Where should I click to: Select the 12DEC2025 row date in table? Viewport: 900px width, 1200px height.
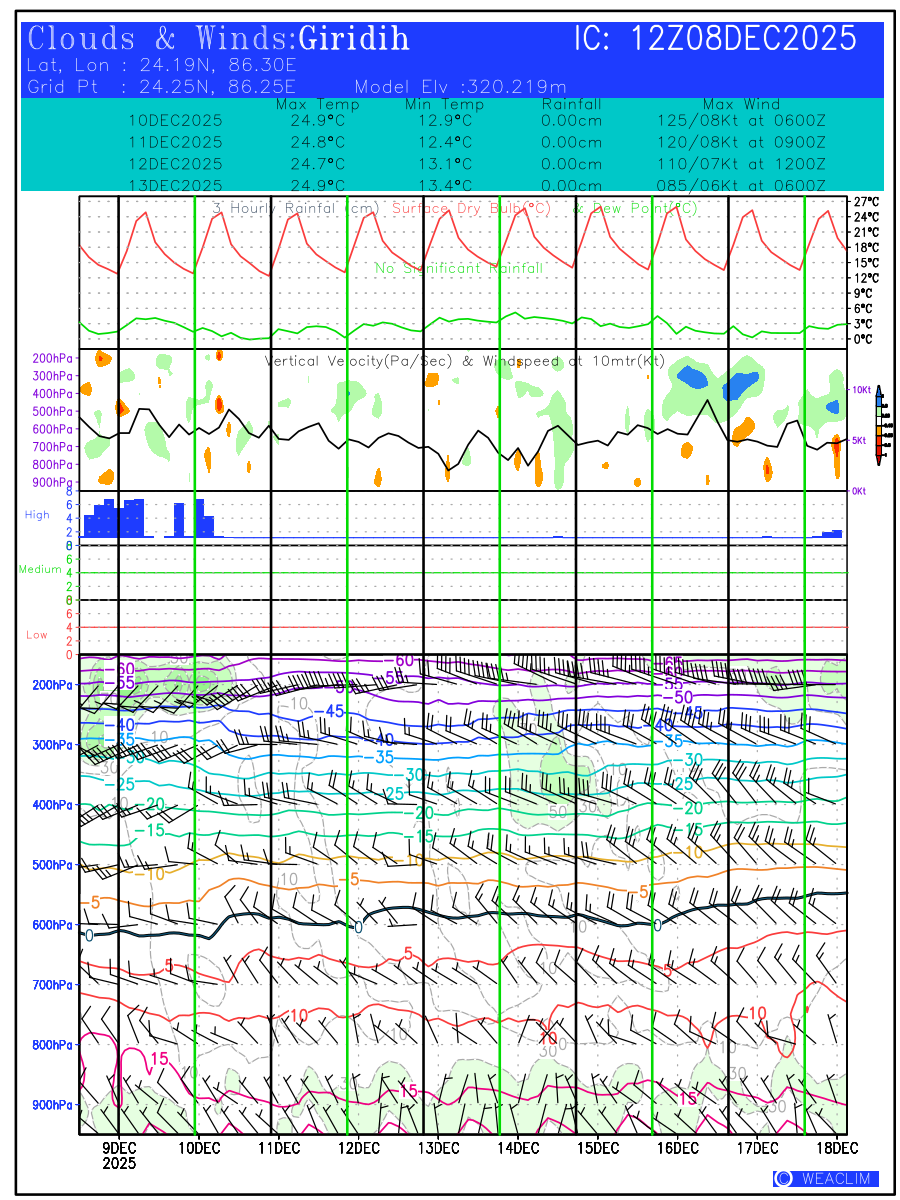pyautogui.click(x=176, y=164)
